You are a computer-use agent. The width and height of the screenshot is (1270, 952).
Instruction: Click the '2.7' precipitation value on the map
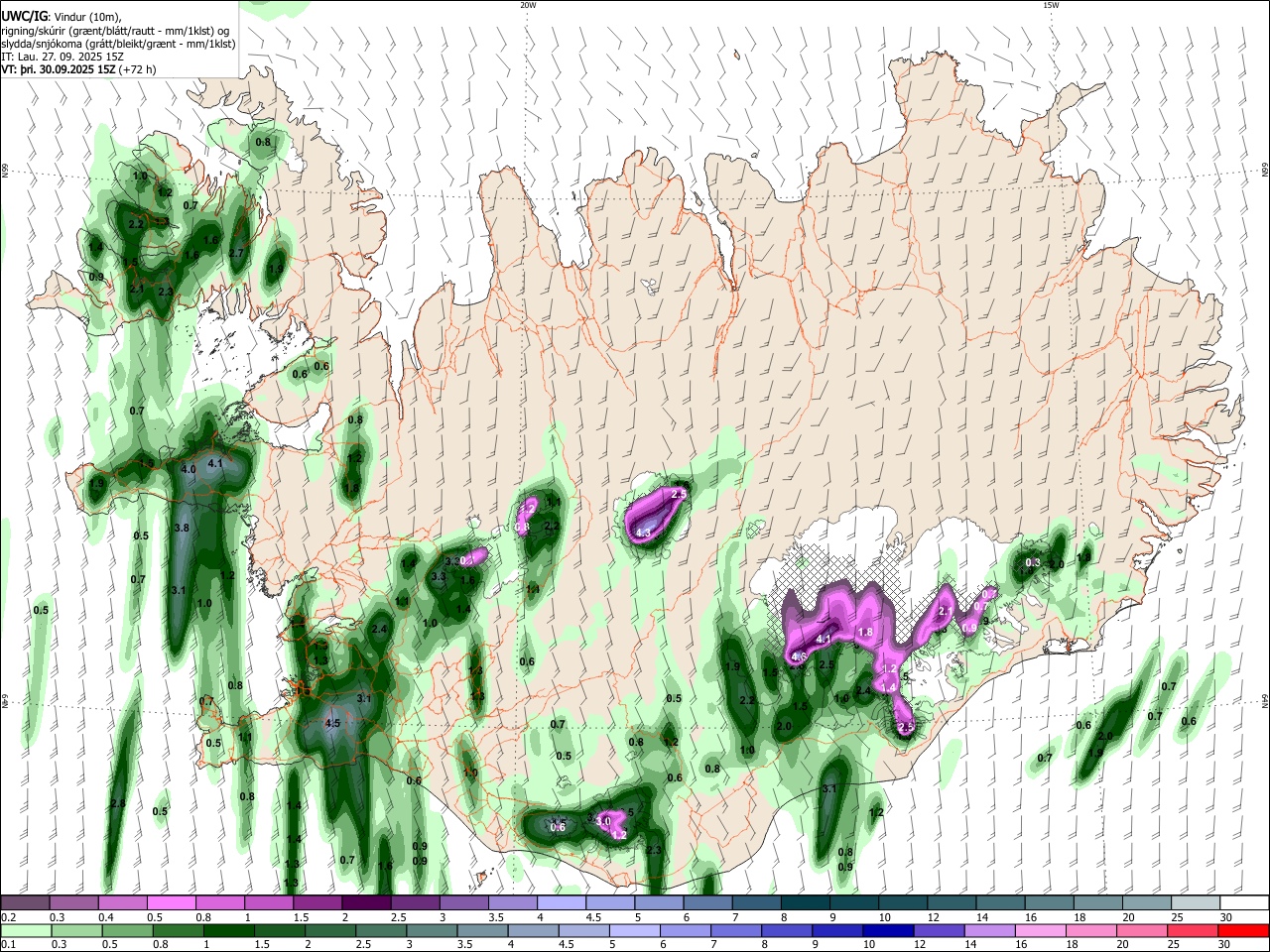[x=236, y=254]
